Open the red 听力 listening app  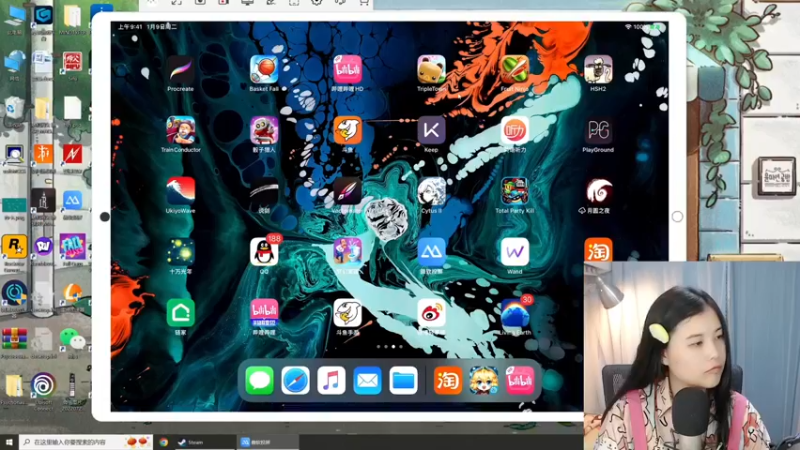tap(514, 131)
